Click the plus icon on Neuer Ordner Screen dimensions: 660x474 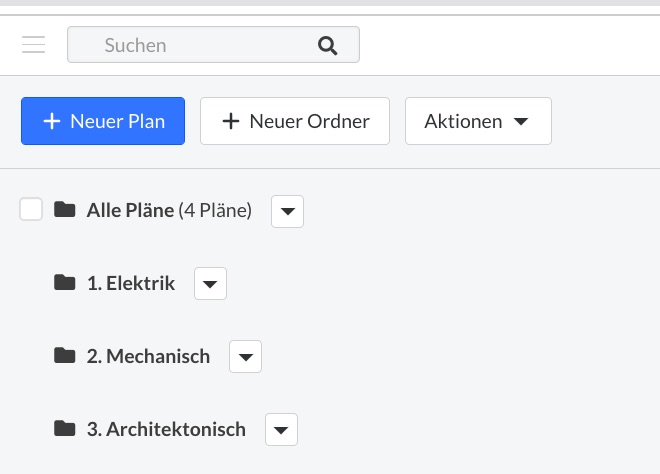point(231,121)
